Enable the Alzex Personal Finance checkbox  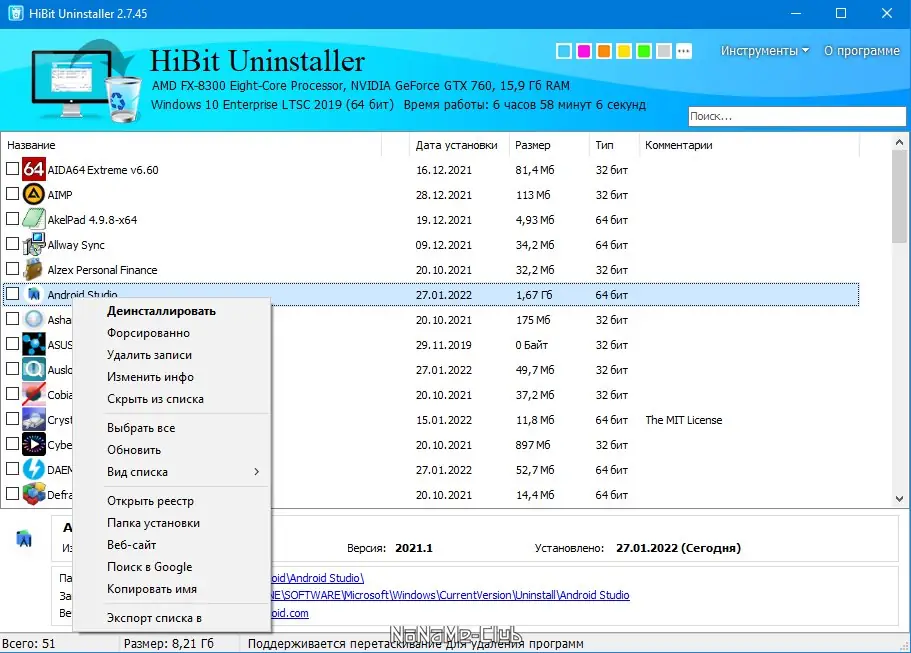(x=12, y=268)
